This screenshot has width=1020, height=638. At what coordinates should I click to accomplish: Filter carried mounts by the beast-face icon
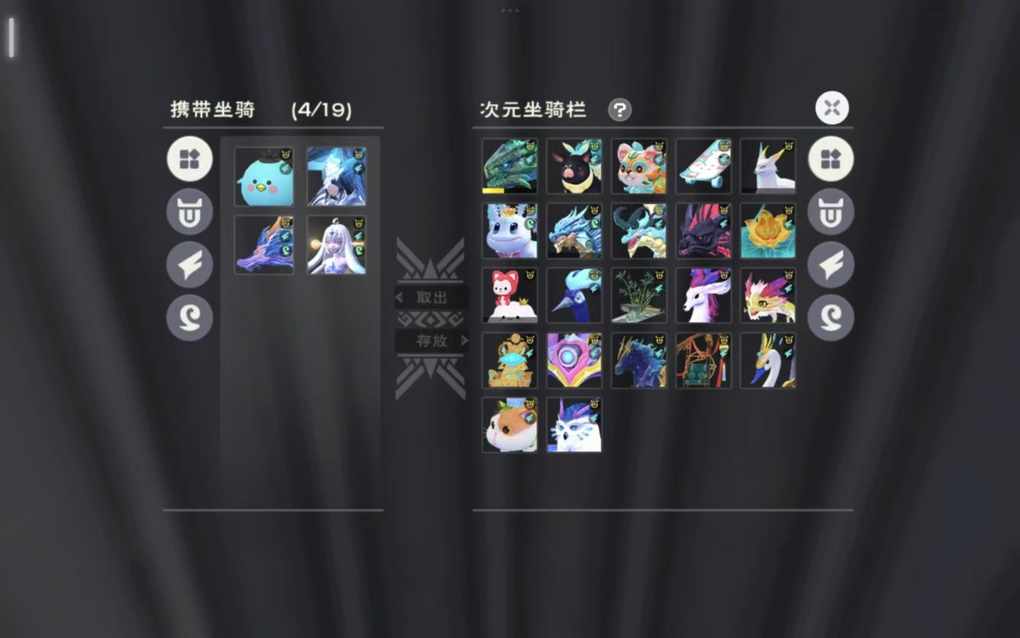click(189, 211)
